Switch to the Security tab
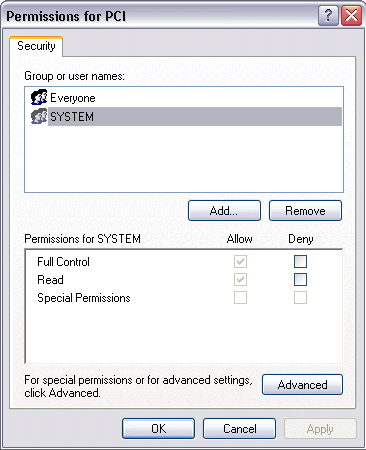Screen dimensions: 366x450 [36, 46]
